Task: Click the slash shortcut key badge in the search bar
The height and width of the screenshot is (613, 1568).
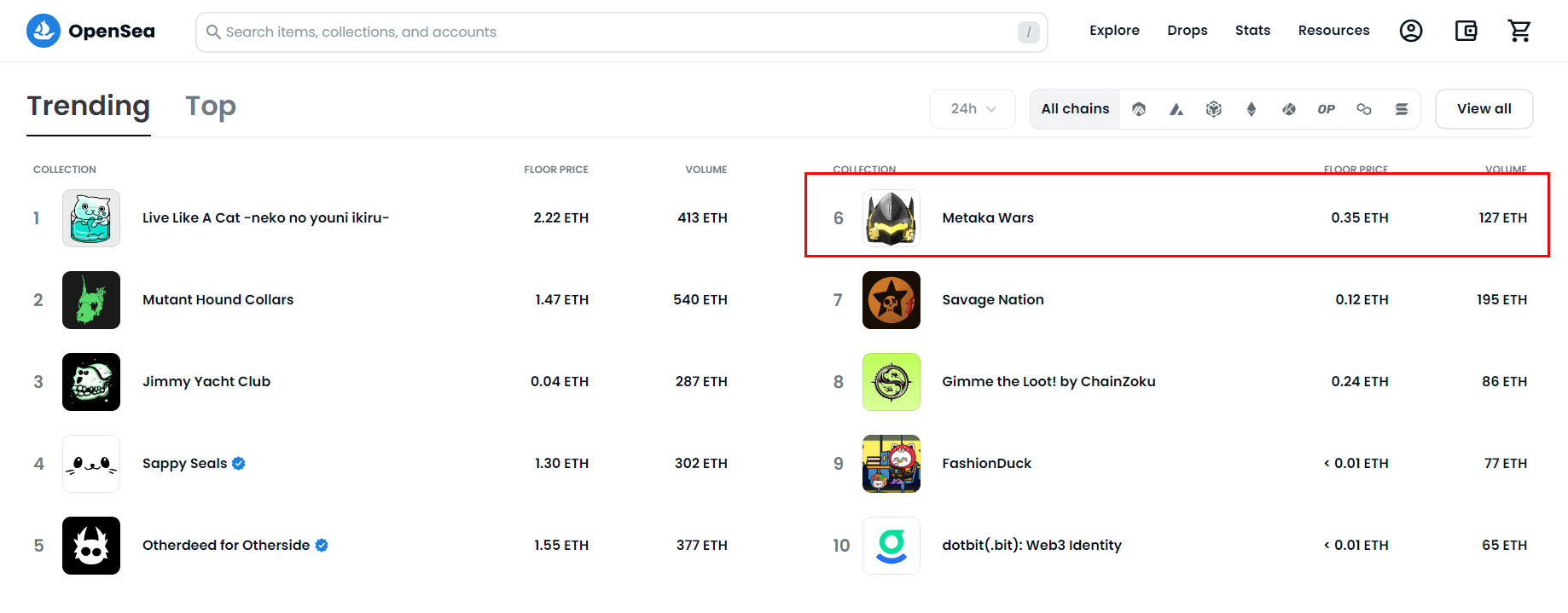Action: click(1028, 32)
